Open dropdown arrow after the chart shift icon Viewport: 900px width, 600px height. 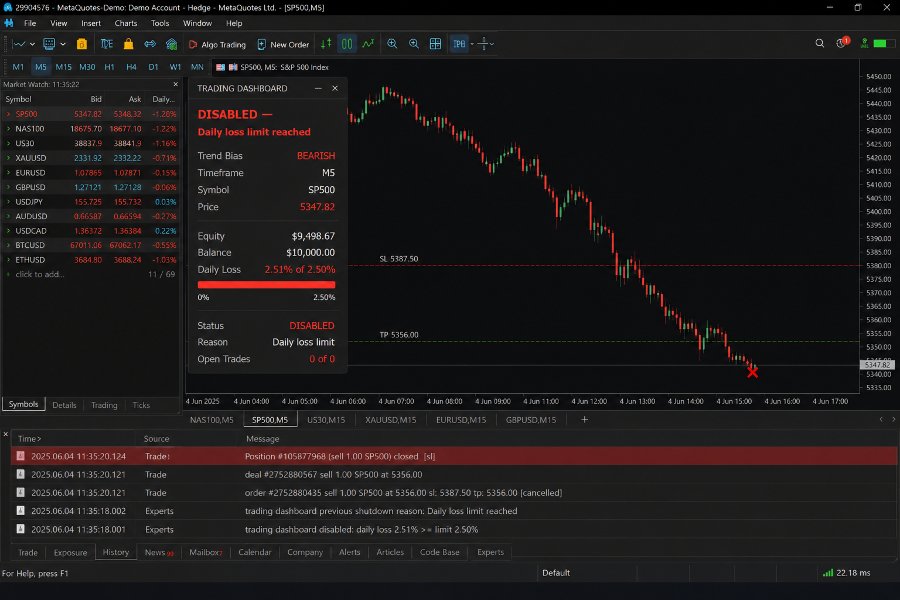tap(472, 44)
